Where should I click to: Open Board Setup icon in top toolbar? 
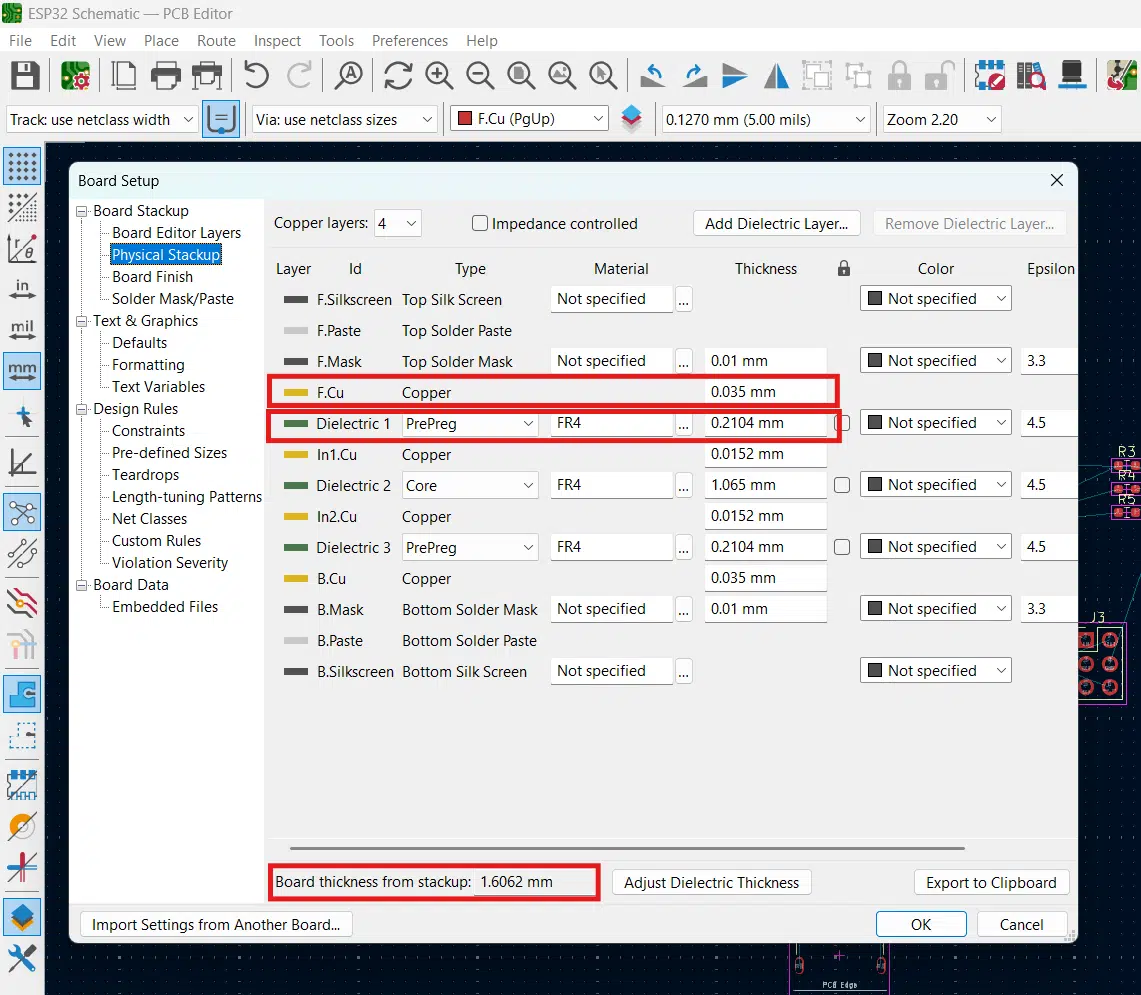point(75,75)
